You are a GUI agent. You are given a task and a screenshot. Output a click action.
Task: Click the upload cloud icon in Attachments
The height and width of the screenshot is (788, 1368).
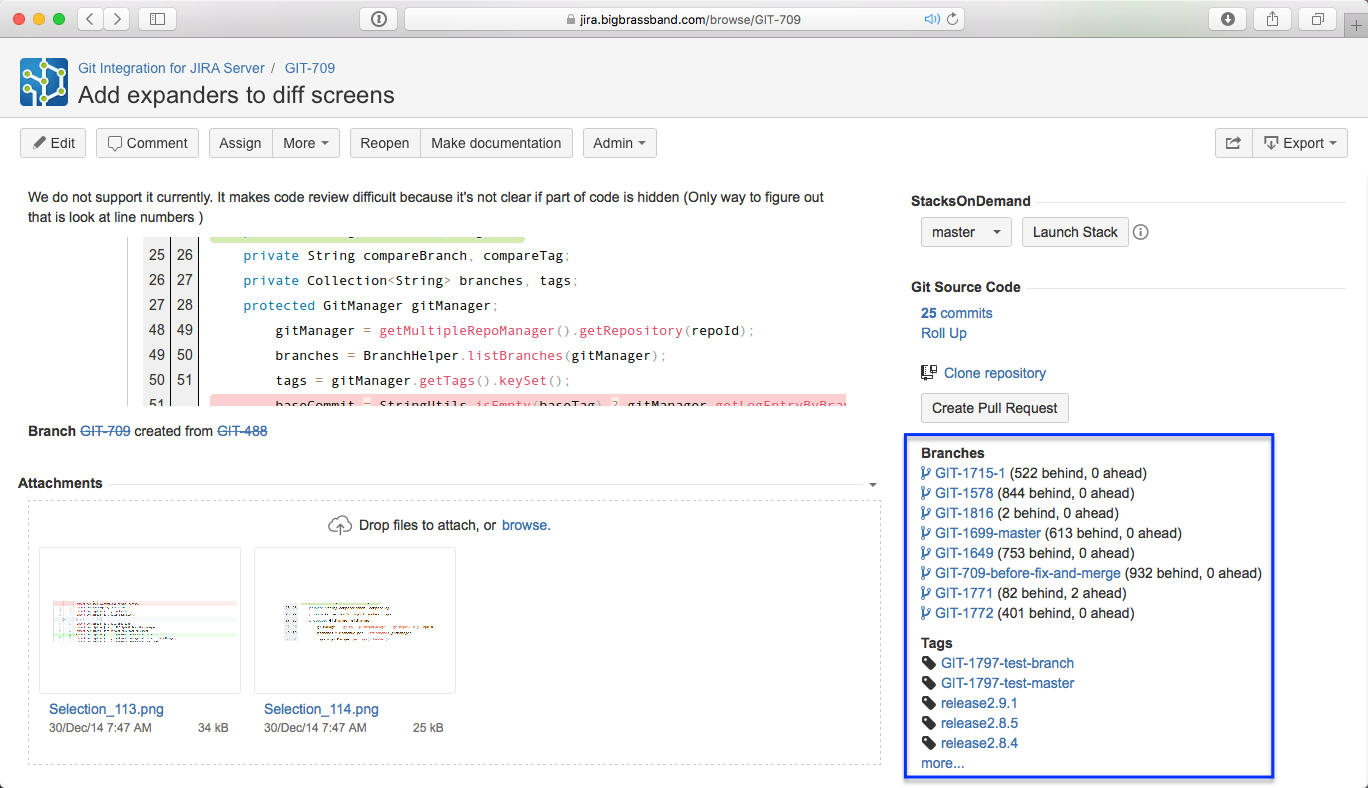(x=339, y=523)
